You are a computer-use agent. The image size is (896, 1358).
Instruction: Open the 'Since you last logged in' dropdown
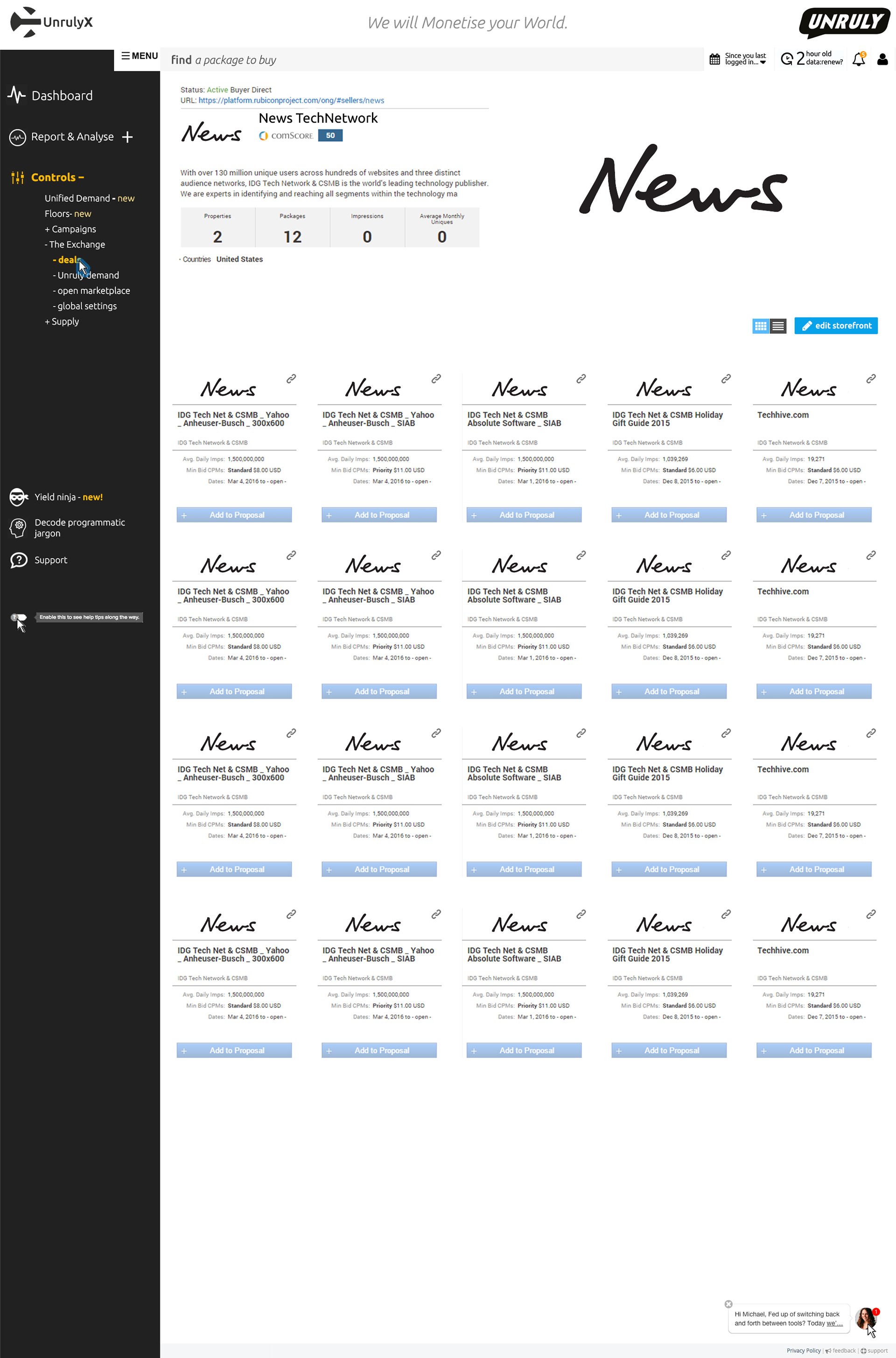click(746, 59)
